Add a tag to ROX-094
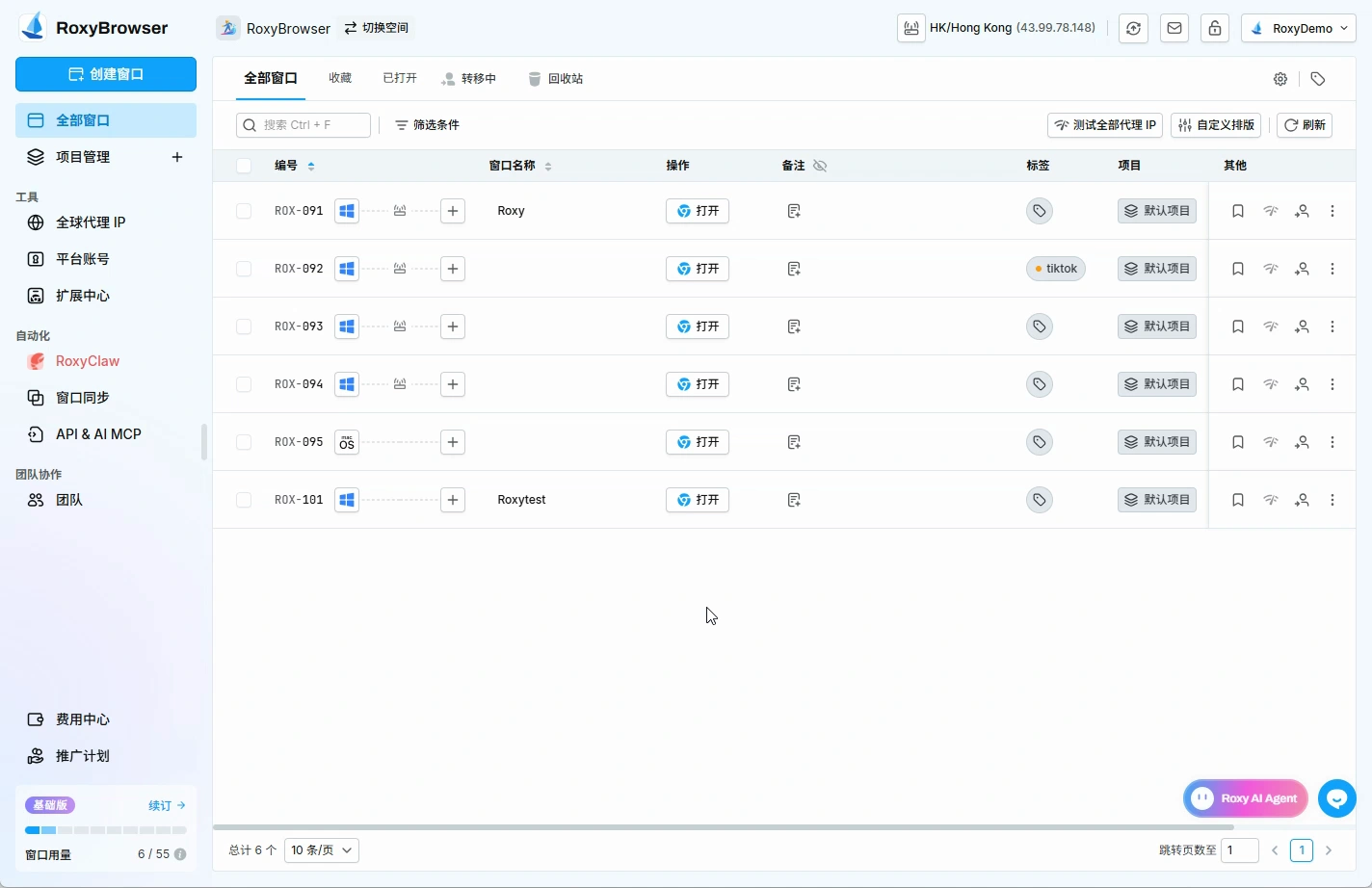The image size is (1372, 888). click(1040, 384)
